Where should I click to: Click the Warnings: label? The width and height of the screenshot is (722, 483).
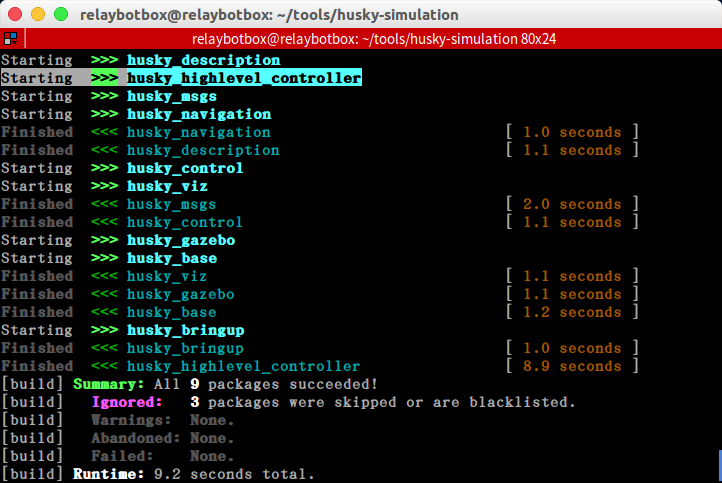(x=131, y=420)
